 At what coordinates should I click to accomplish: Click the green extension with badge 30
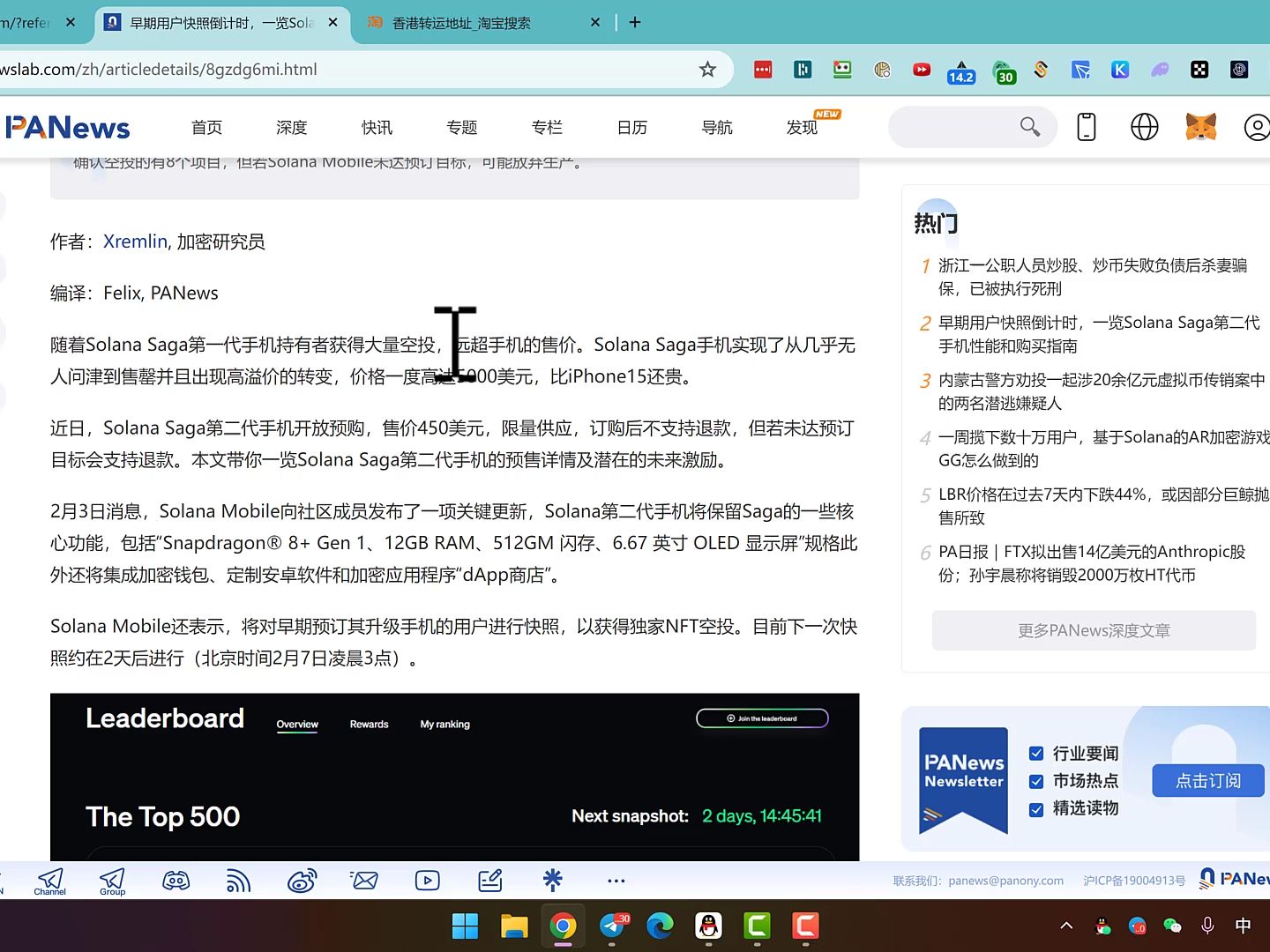[x=1003, y=72]
